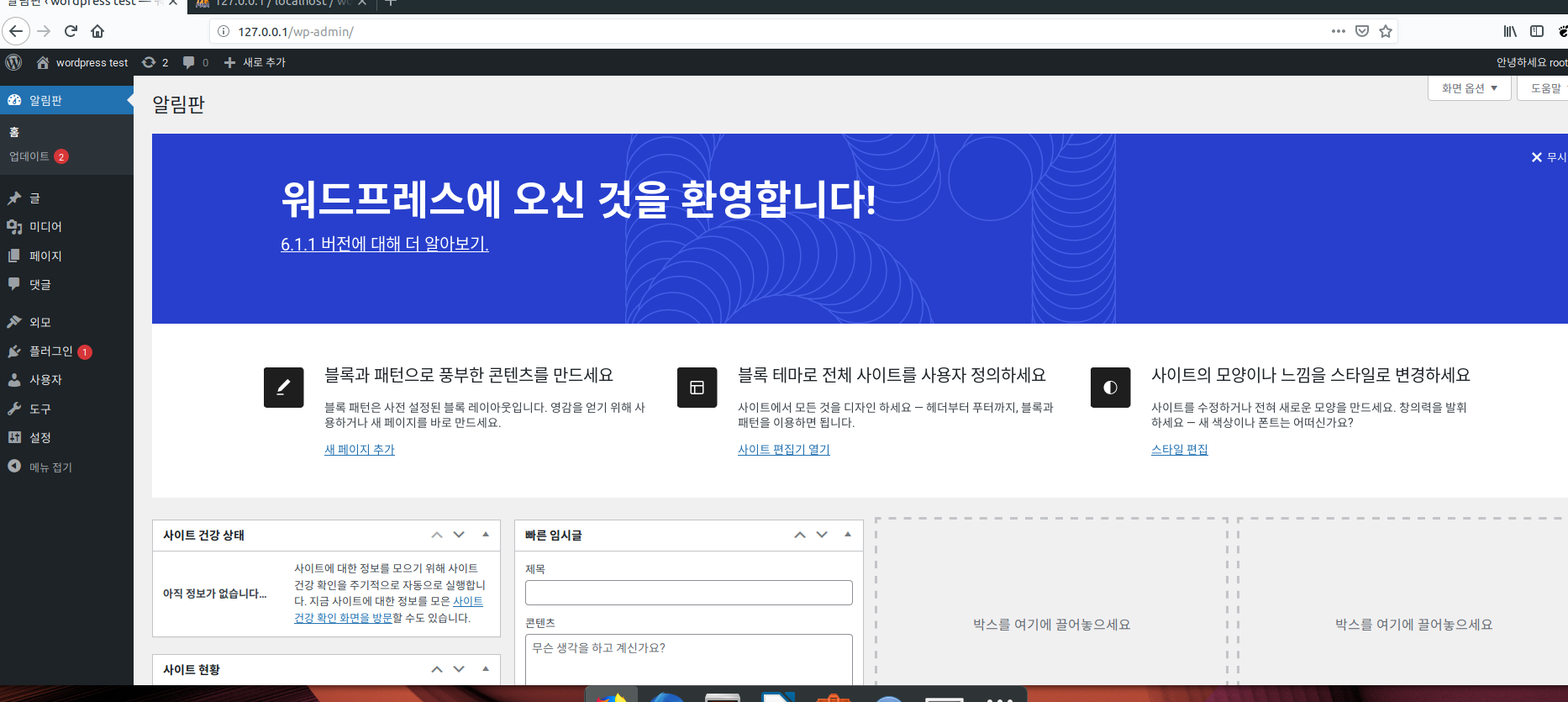Select the 홈 submenu item

[14, 132]
